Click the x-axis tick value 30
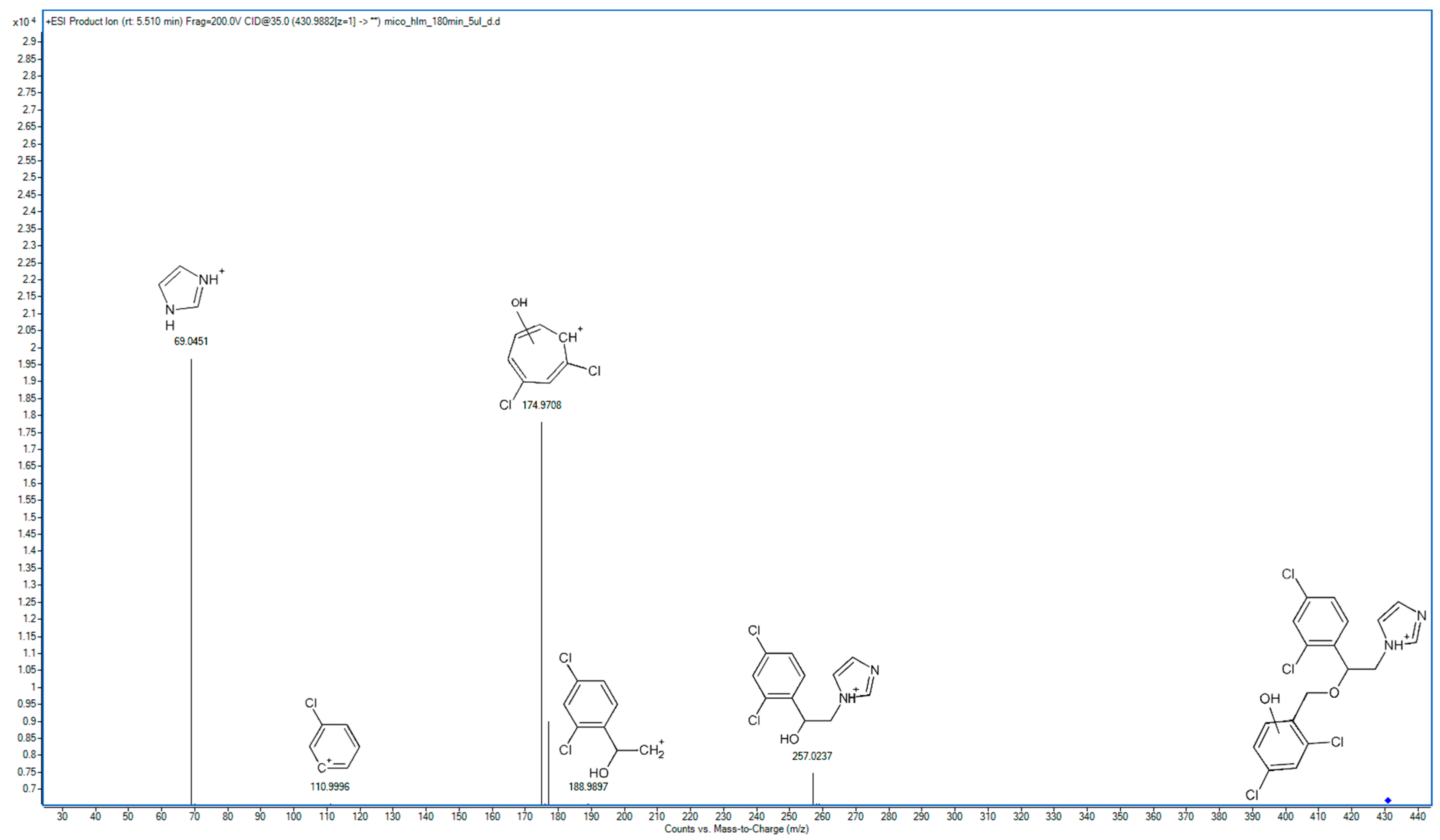Image resolution: width=1440 pixels, height=840 pixels. (62, 817)
